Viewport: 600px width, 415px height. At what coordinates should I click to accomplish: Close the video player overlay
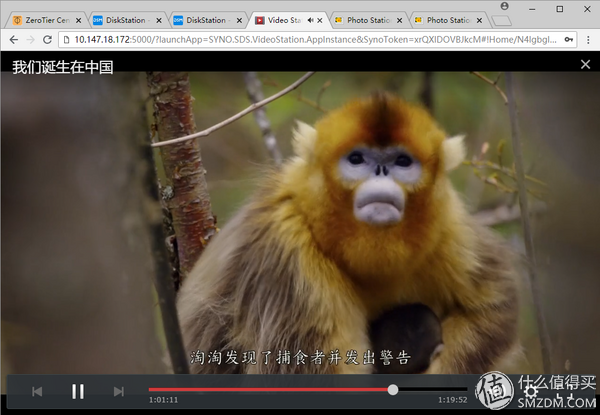point(585,64)
